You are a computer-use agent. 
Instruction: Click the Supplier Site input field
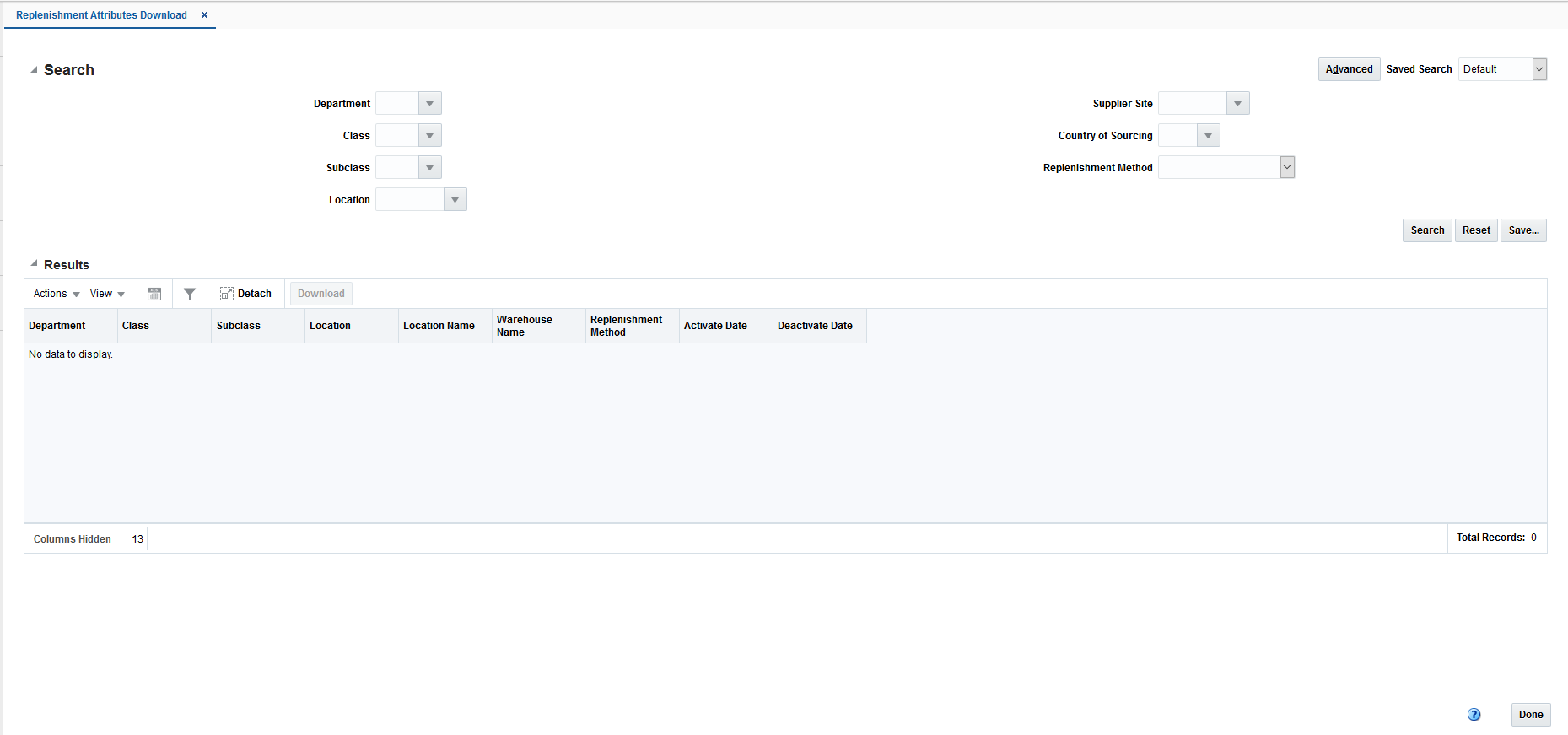click(1193, 104)
